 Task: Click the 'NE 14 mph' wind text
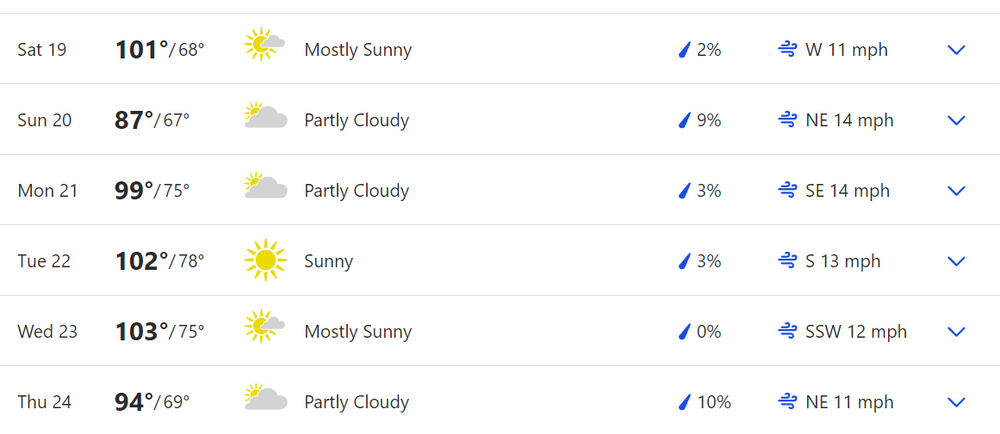coord(849,120)
